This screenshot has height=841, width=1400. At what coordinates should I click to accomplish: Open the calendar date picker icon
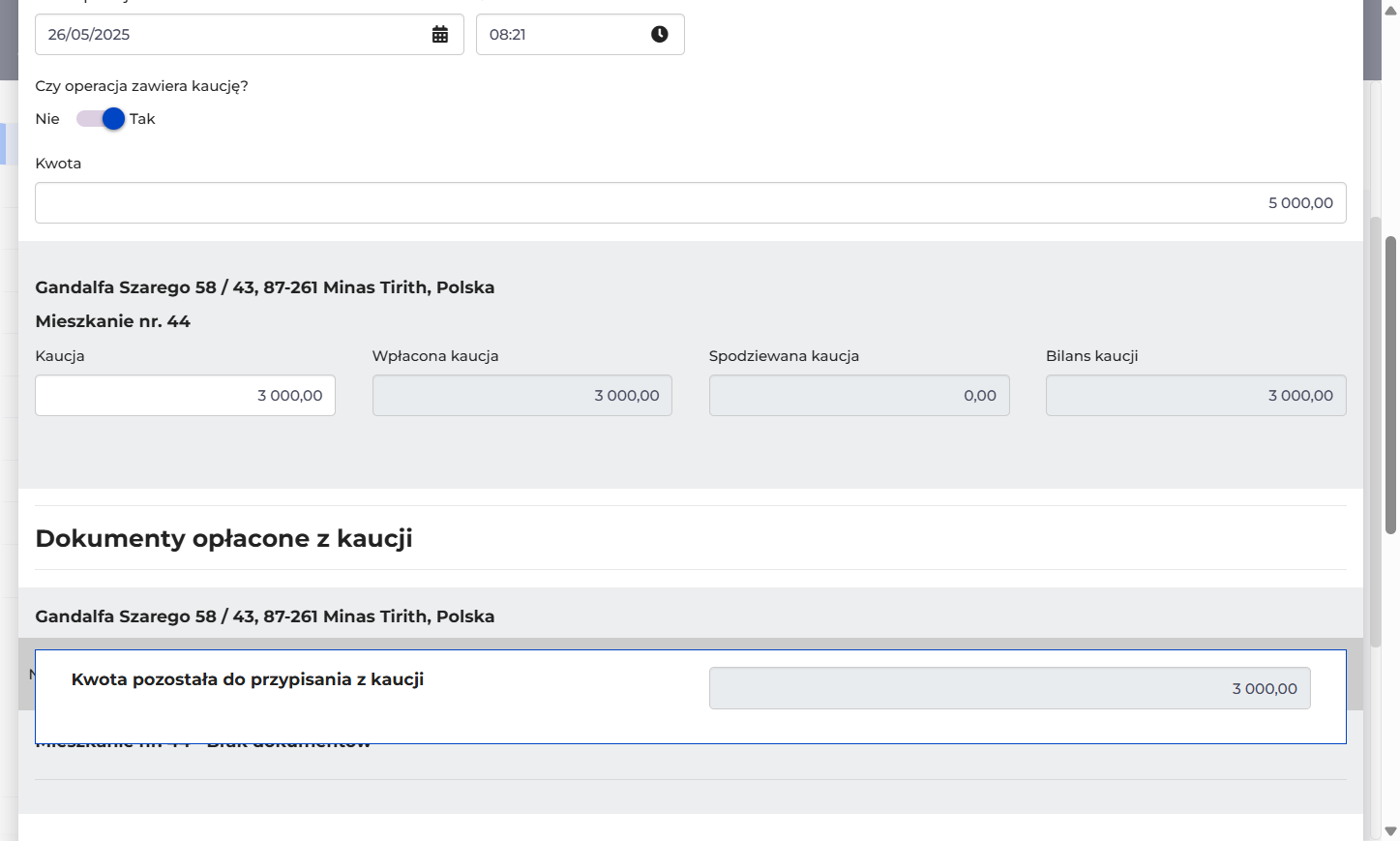(x=440, y=35)
